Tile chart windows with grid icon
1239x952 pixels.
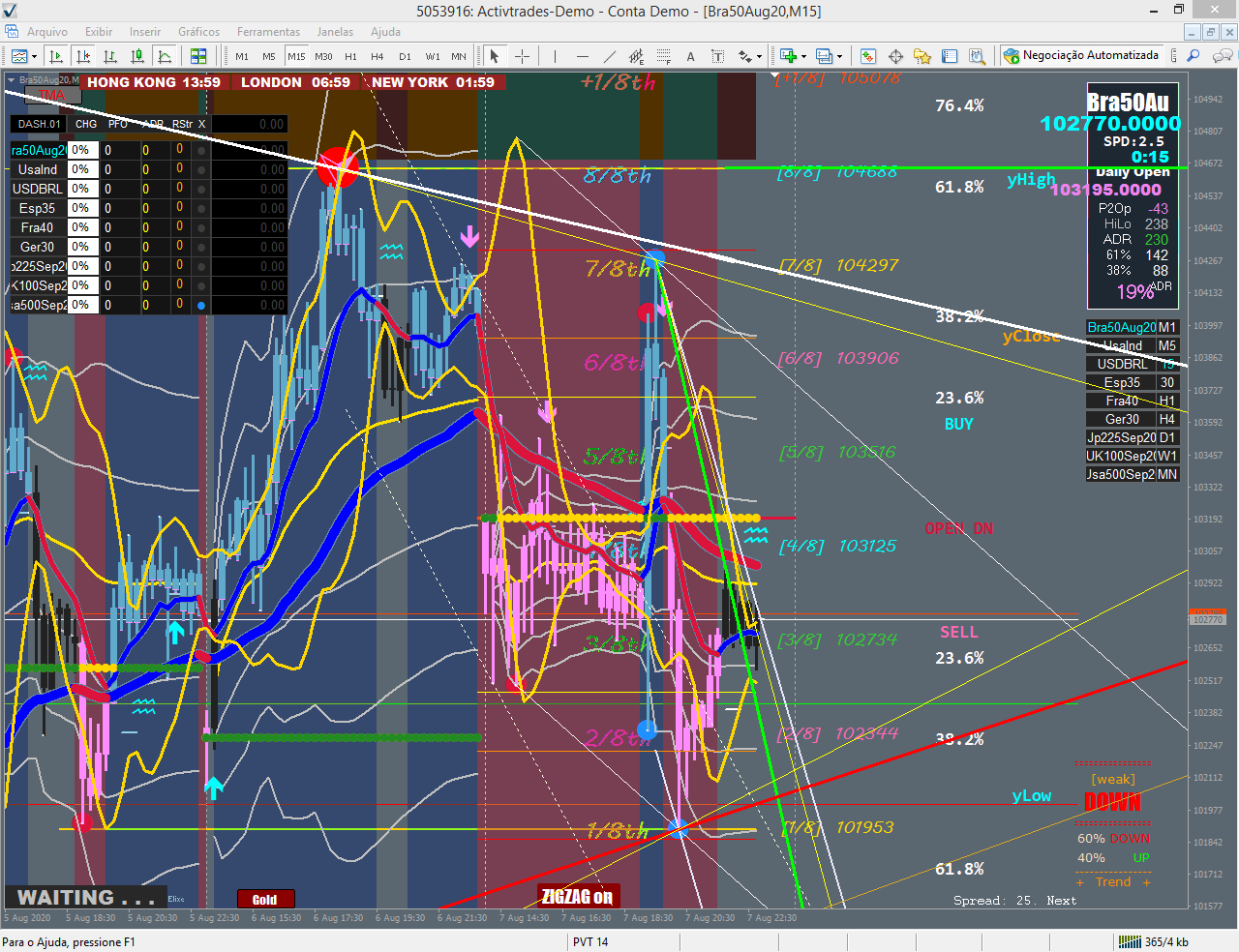tap(198, 56)
